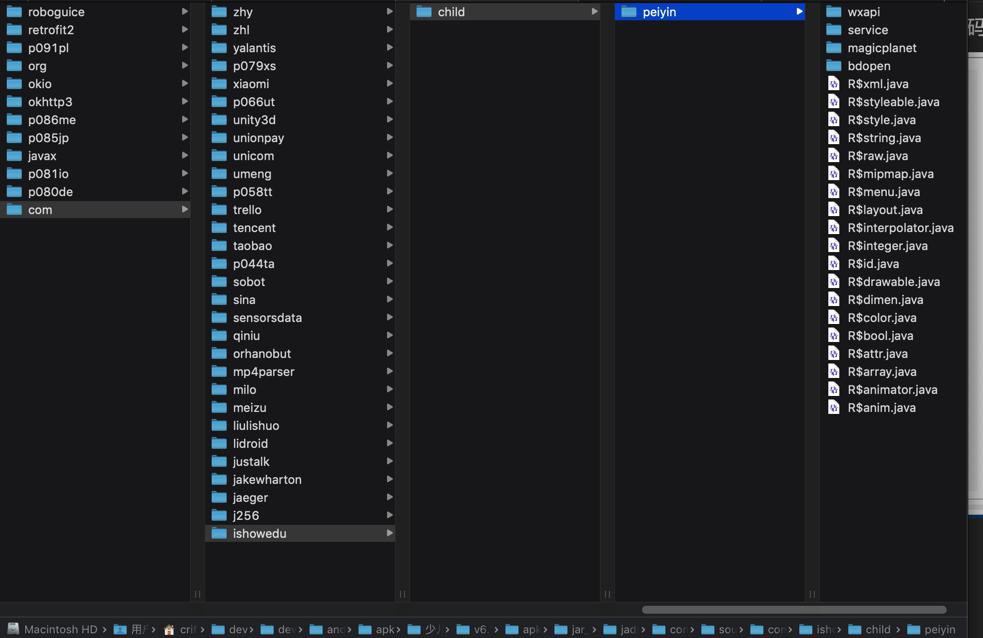Select the R$integer.java file
This screenshot has height=638, width=983.
click(892, 246)
